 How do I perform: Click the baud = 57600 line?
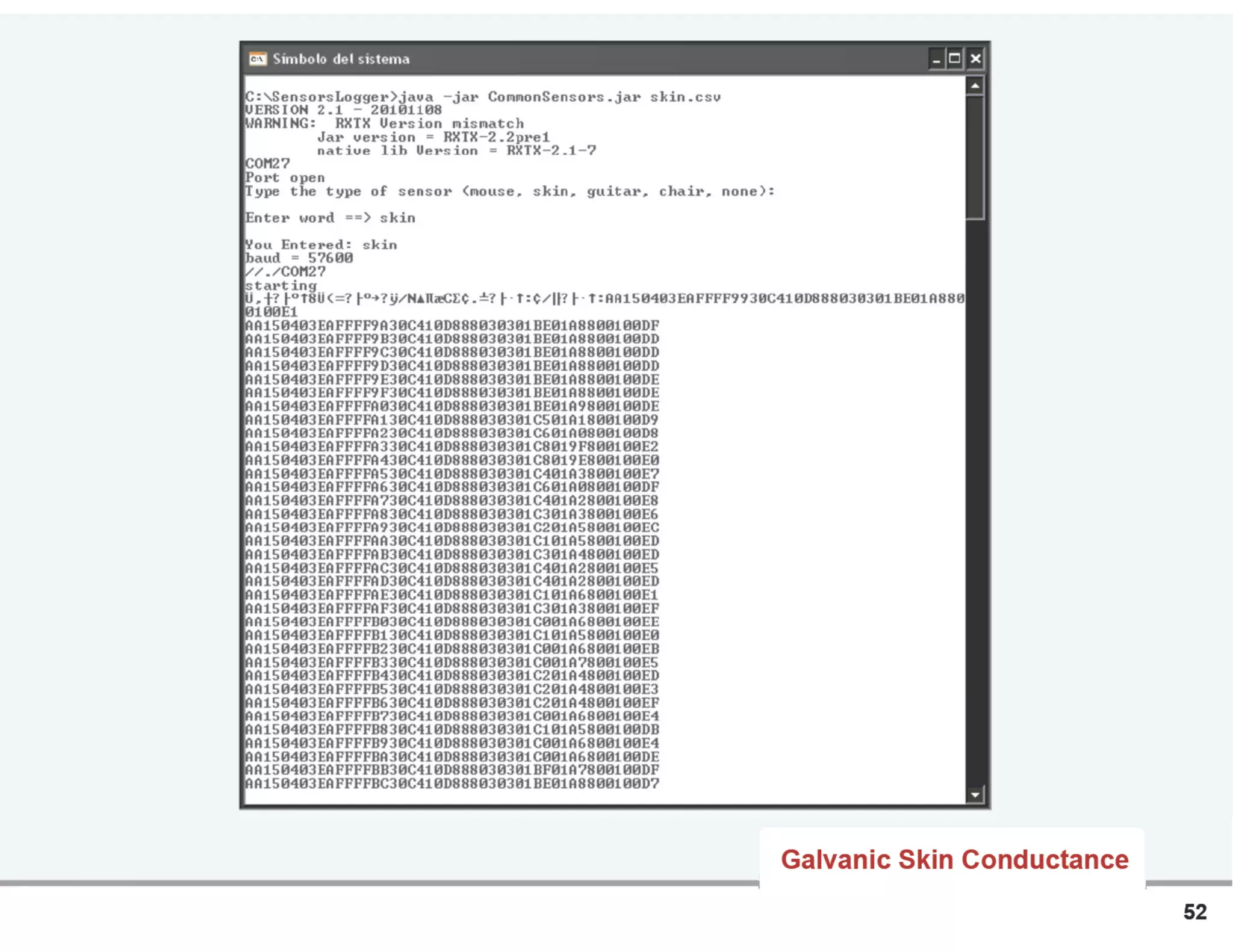299,258
